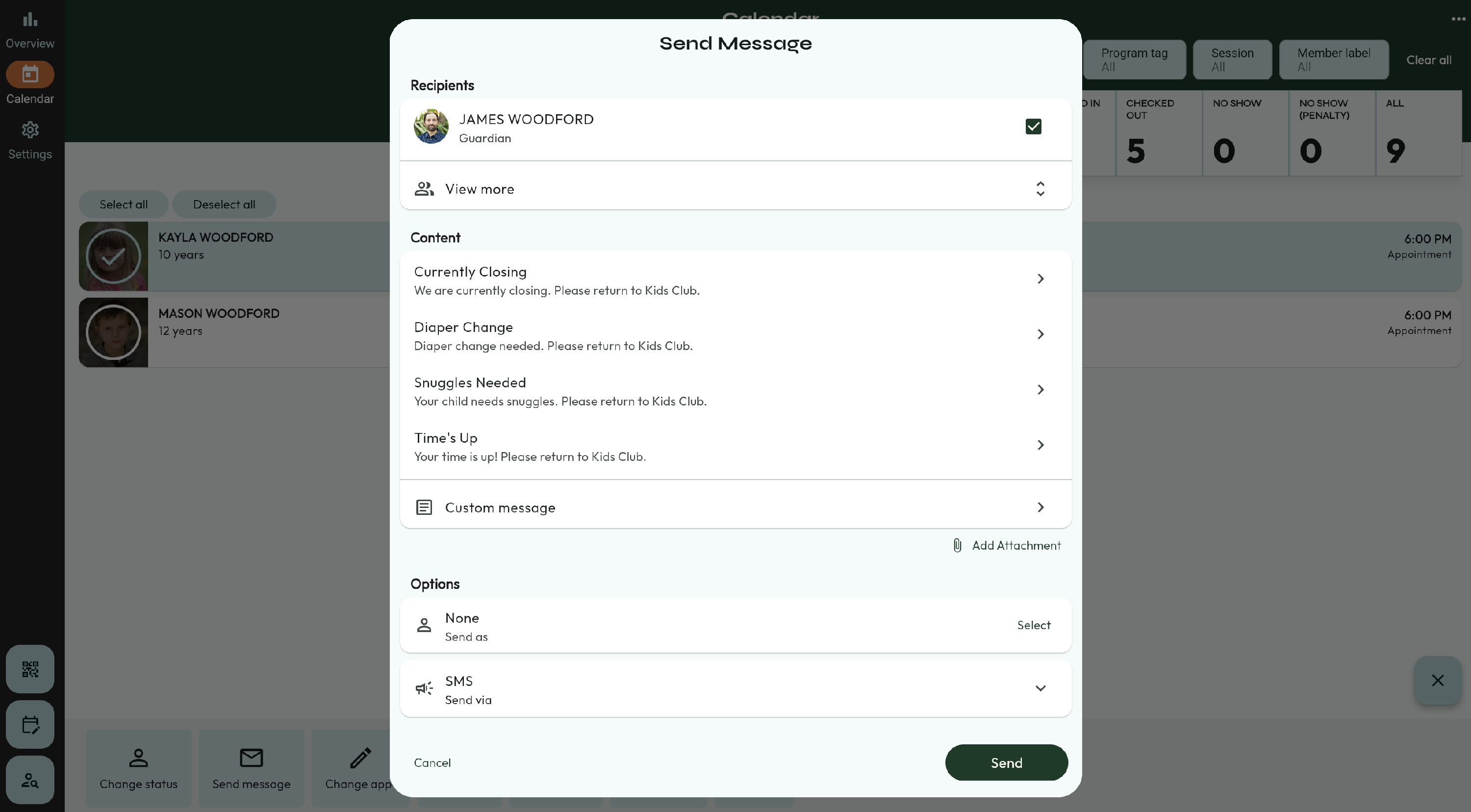Open the Program tag filter dropdown
Viewport: 1471px width, 812px height.
(x=1134, y=59)
